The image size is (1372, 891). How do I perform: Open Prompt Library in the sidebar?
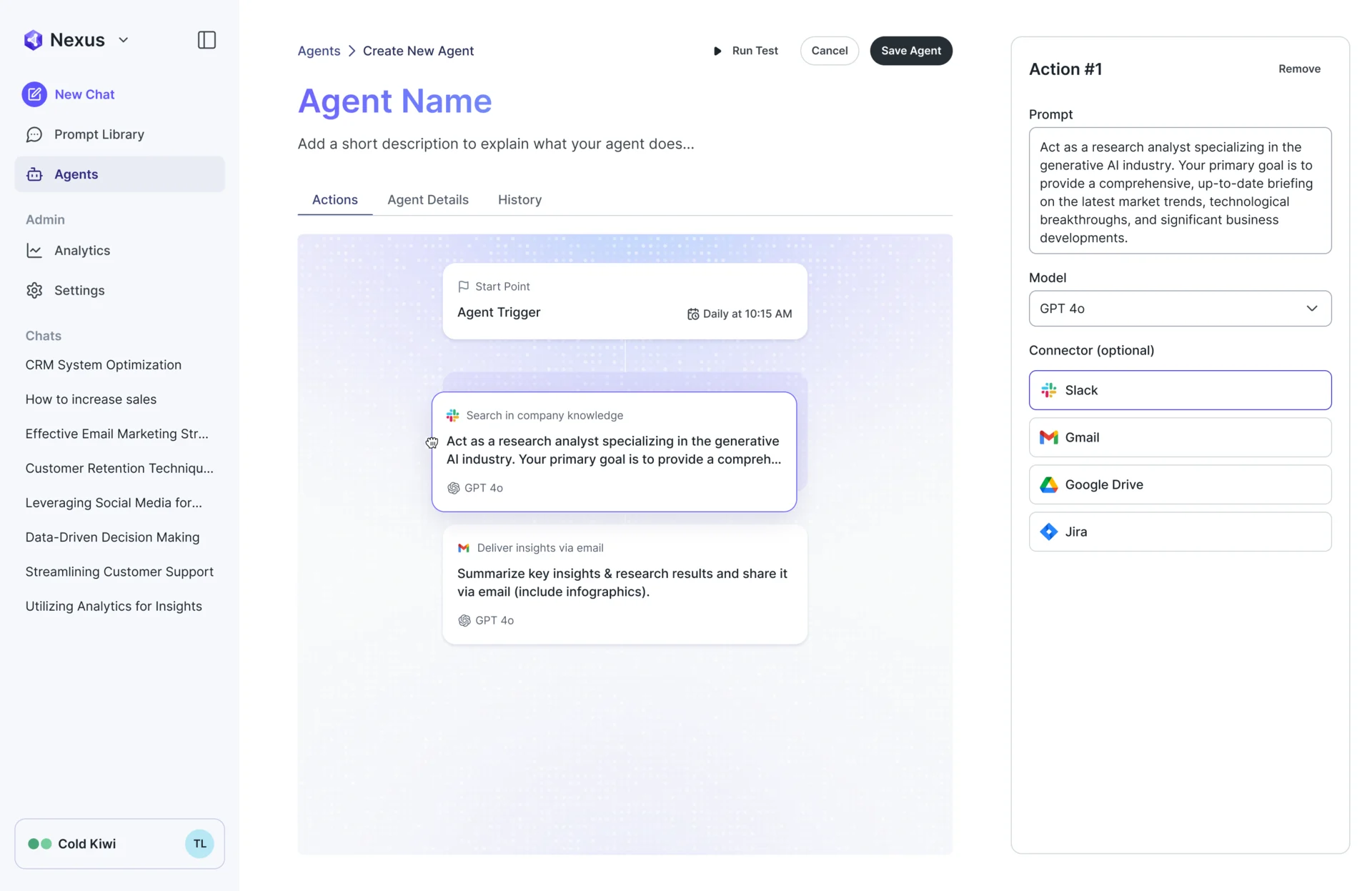click(119, 134)
